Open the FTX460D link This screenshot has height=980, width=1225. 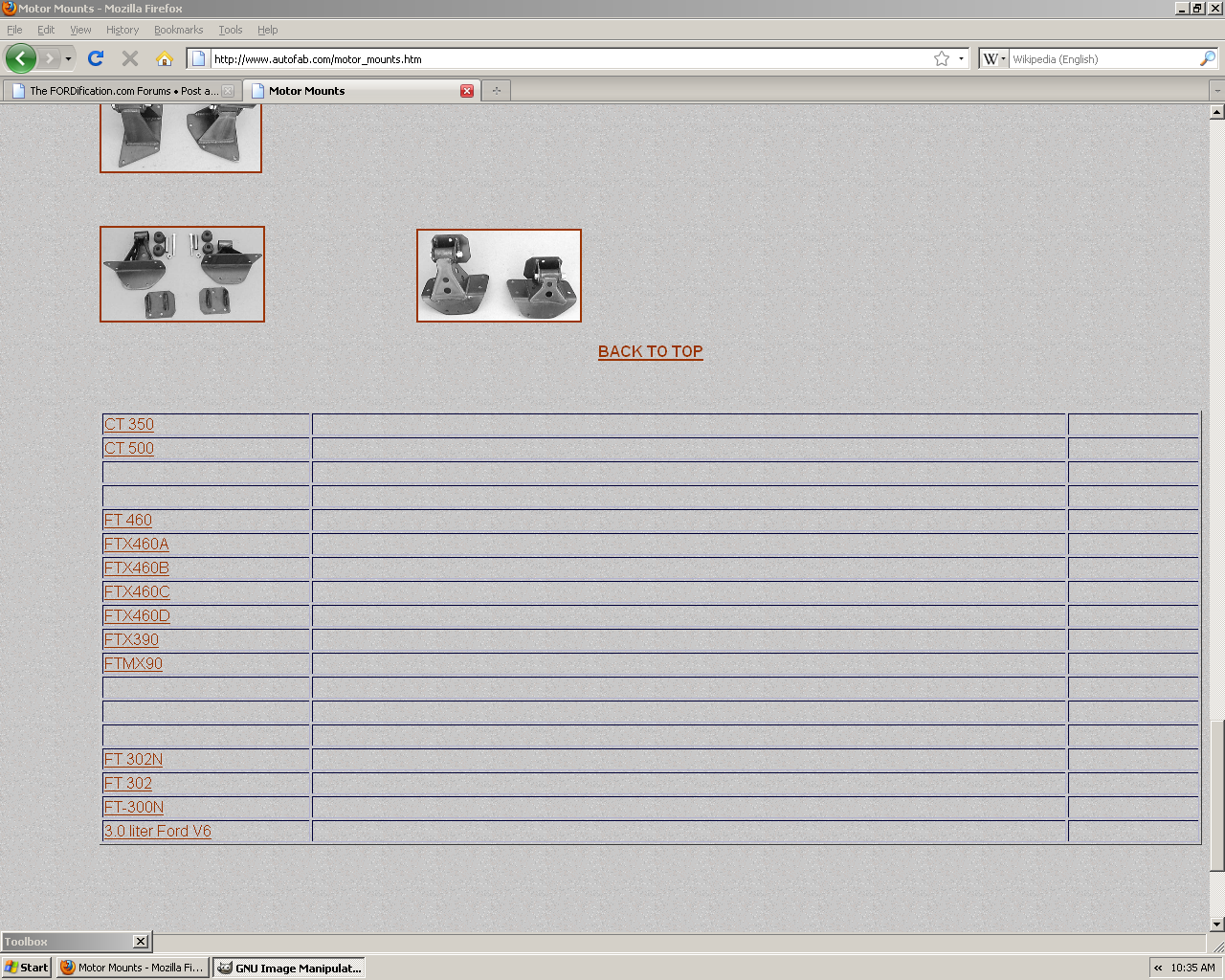(x=137, y=616)
